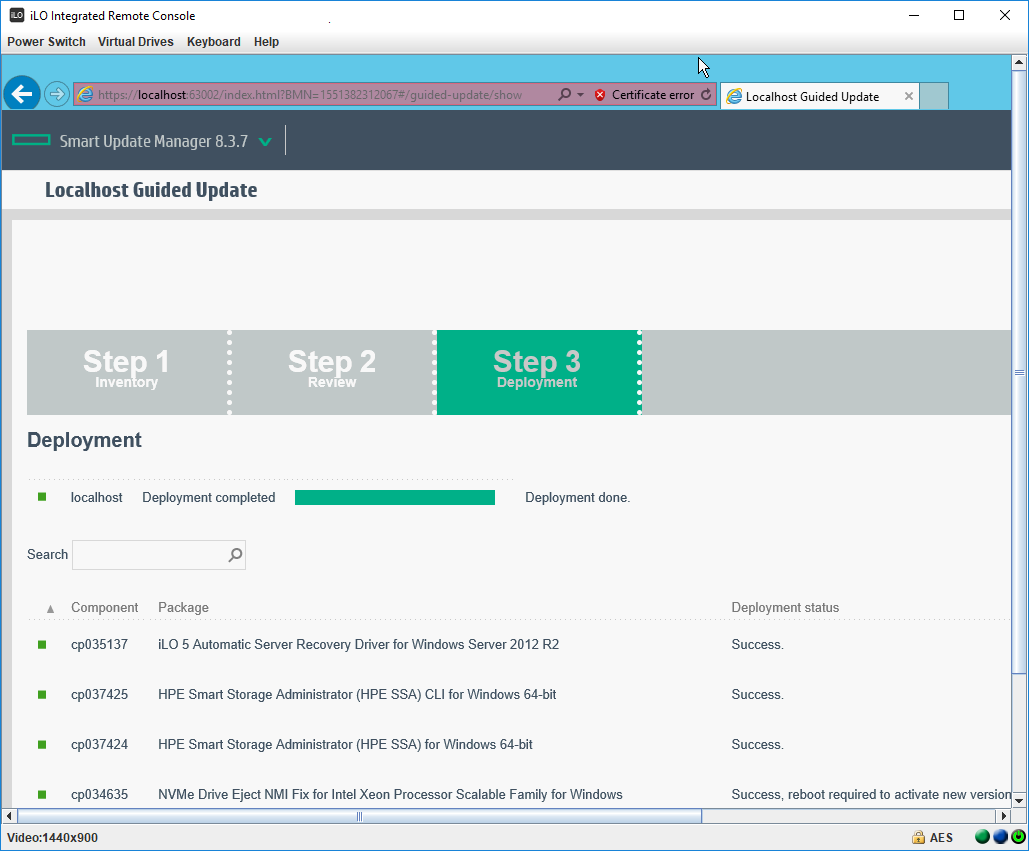This screenshot has height=851, width=1029.
Task: Click the horizontal scrollbar right arrow
Action: coord(1003,816)
